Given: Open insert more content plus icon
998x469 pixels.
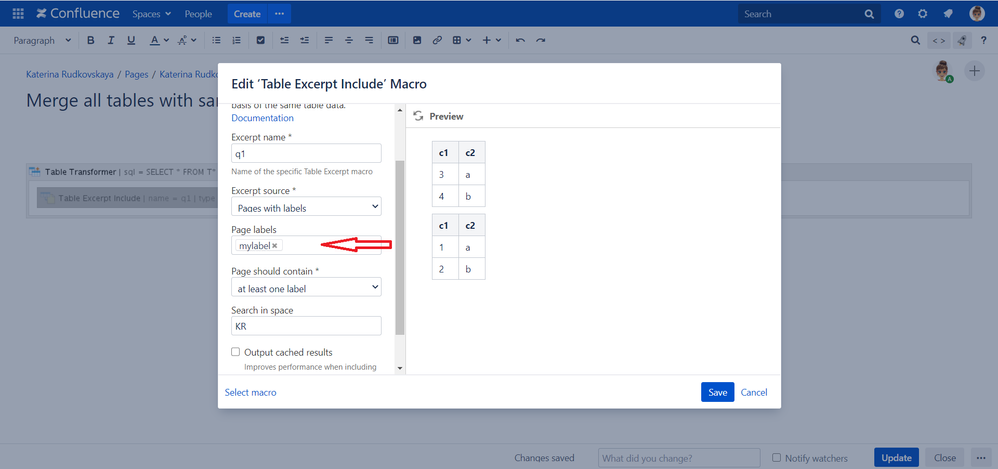Looking at the screenshot, I should [487, 40].
